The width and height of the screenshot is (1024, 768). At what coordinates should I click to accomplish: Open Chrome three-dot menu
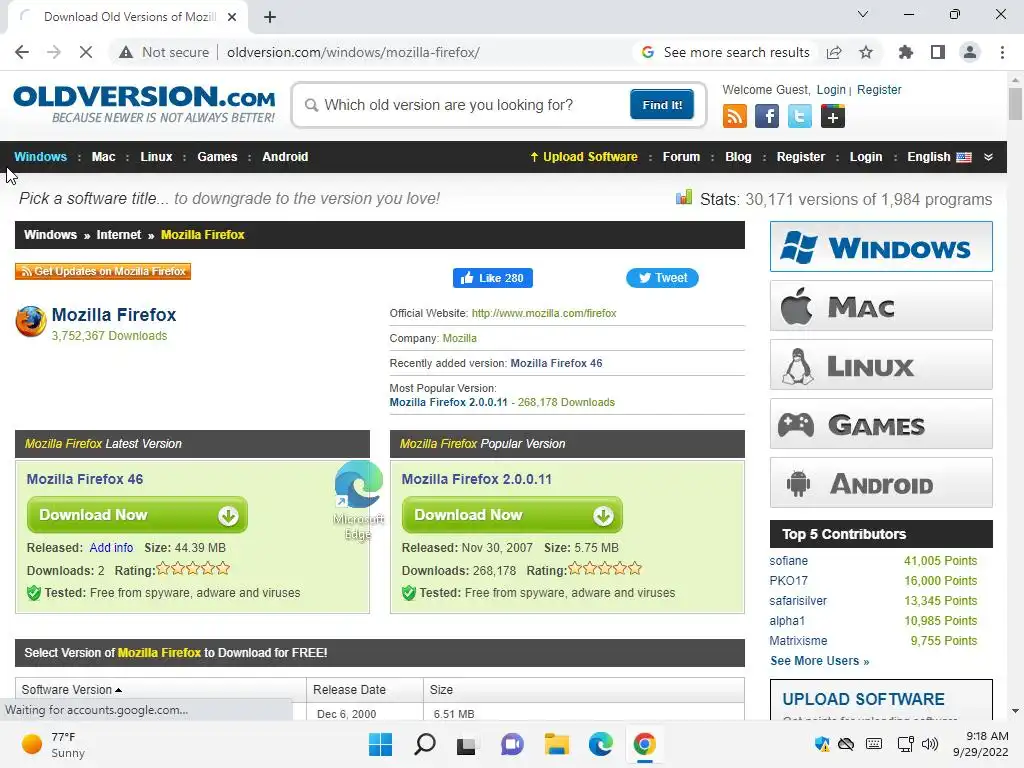1002,52
